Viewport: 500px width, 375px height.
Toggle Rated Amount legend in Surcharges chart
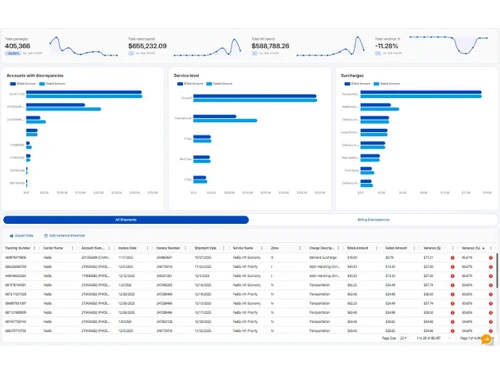pos(387,84)
